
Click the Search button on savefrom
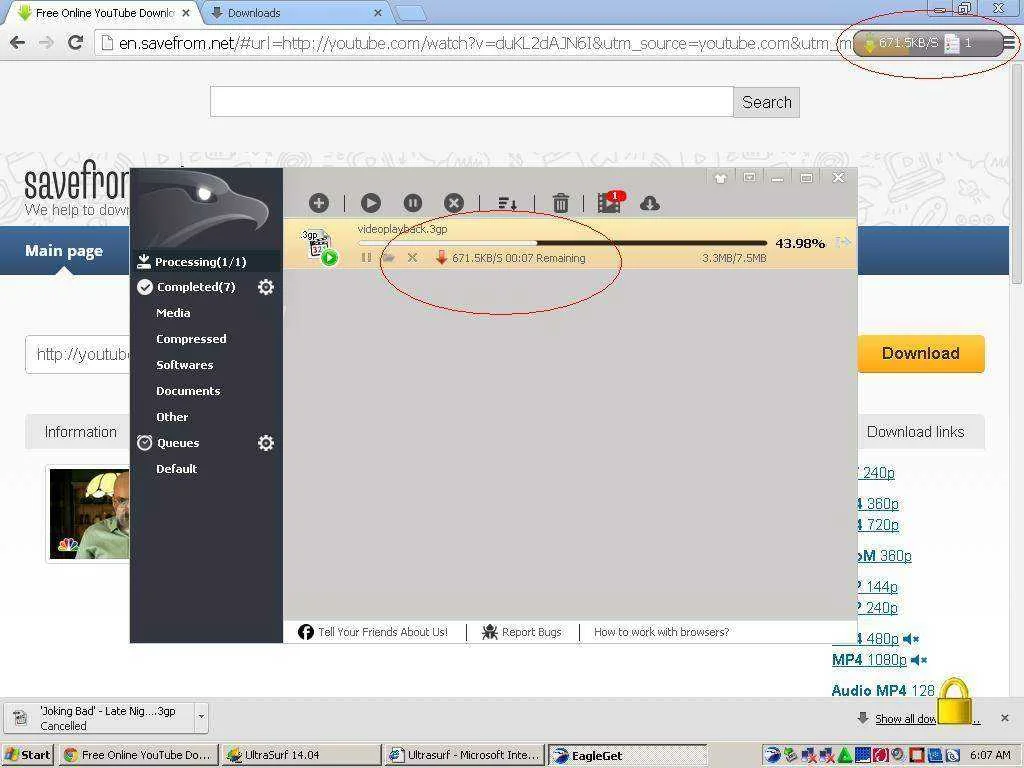point(767,102)
